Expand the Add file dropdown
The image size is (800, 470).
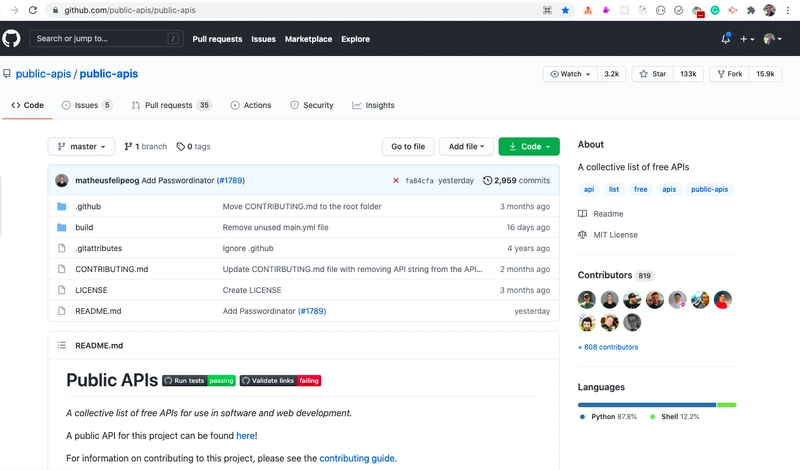coord(466,146)
